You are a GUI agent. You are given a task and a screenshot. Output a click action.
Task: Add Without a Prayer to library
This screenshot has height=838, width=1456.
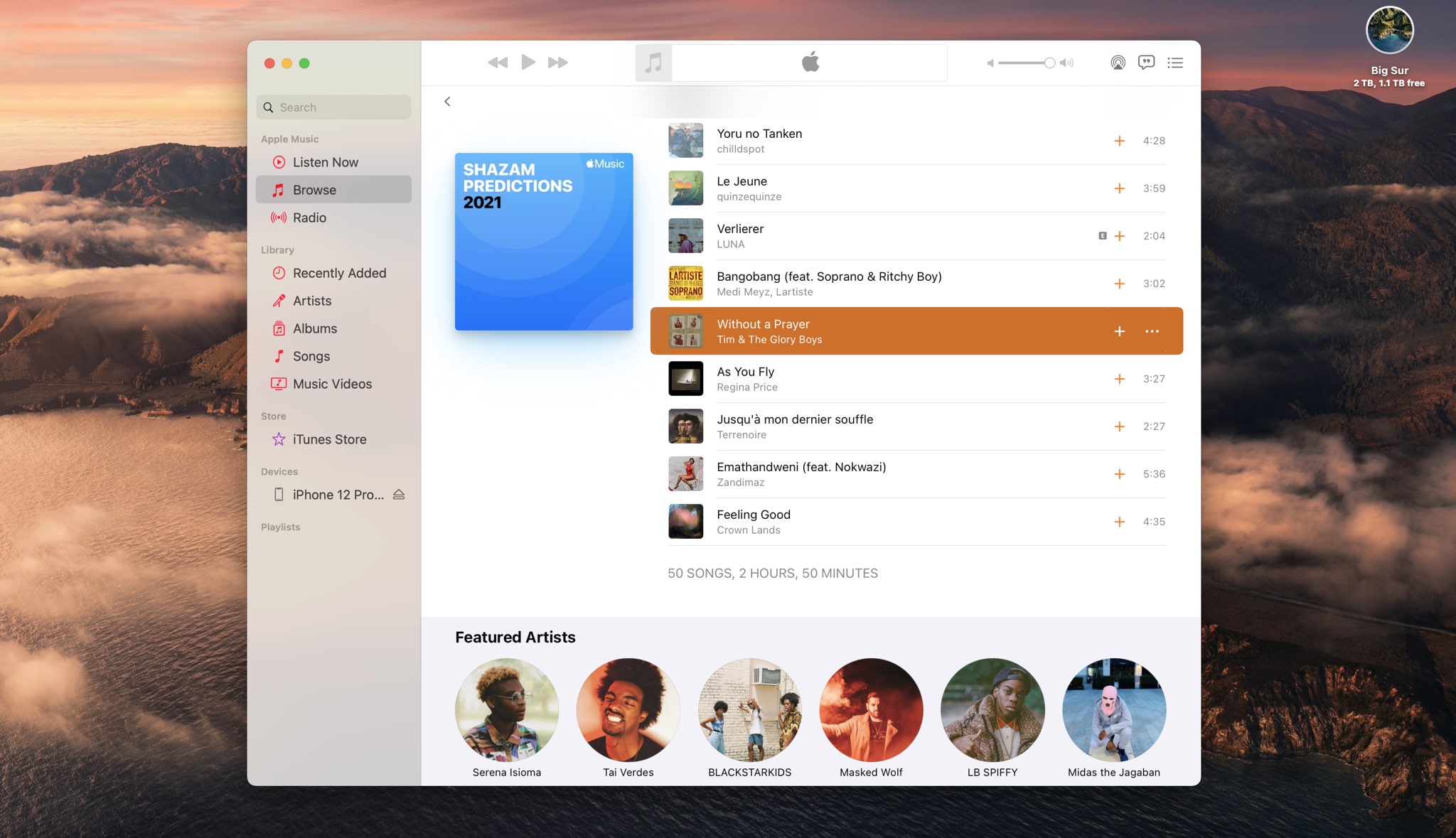pos(1119,331)
